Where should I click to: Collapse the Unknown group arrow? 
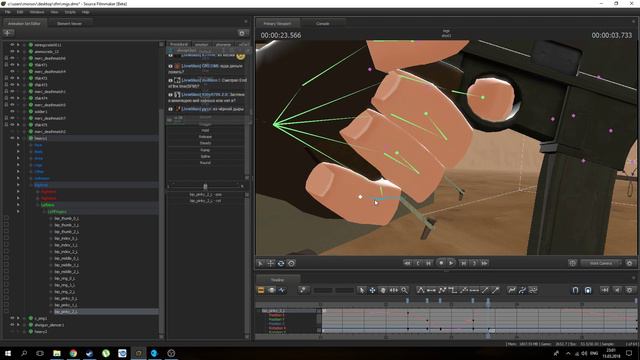(18, 178)
